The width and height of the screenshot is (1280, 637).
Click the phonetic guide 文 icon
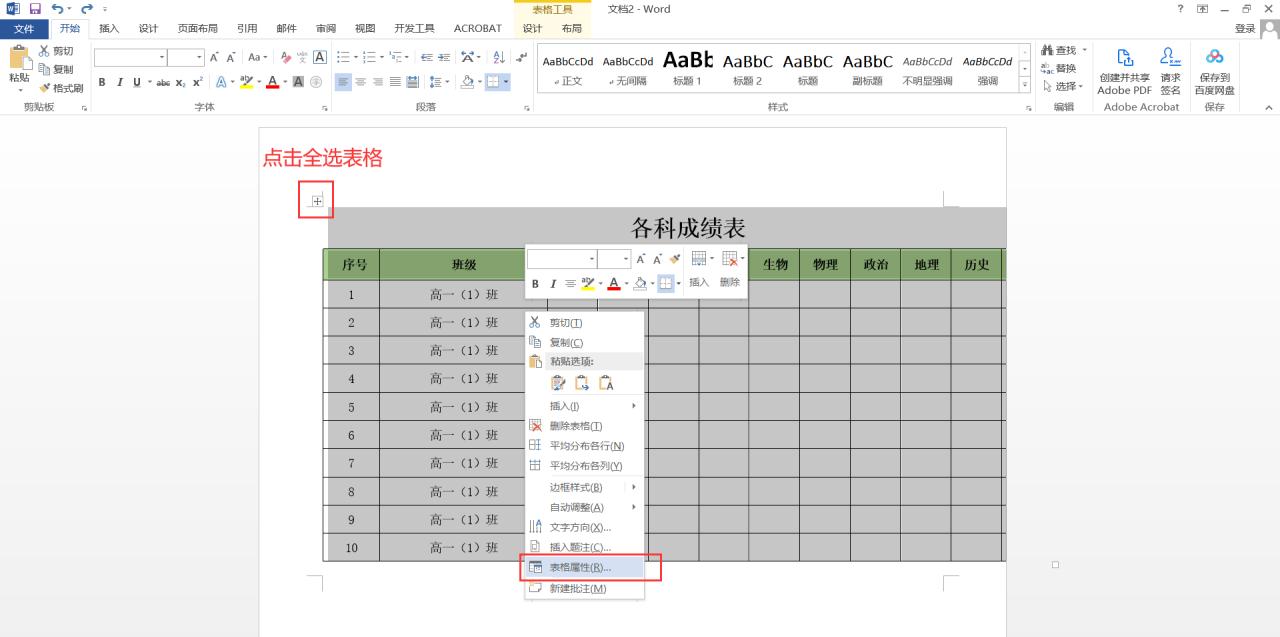click(x=303, y=57)
